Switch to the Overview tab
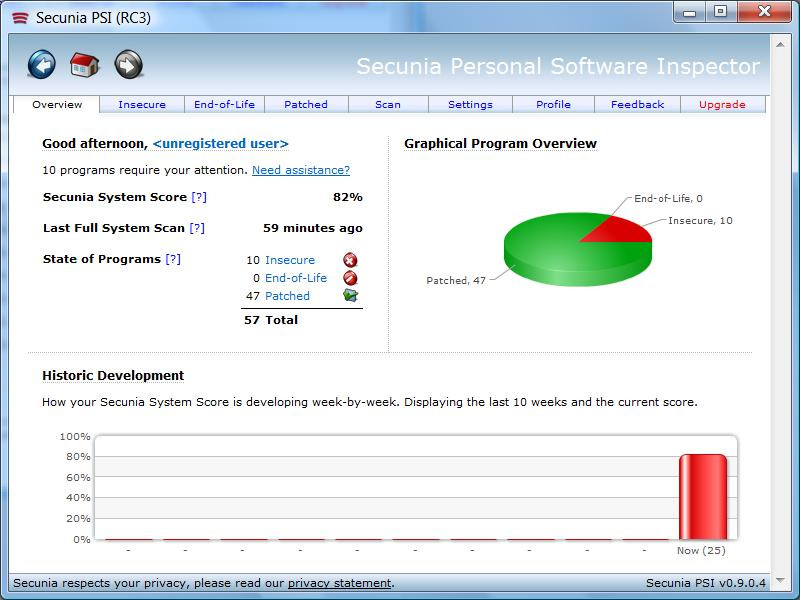 pyautogui.click(x=57, y=105)
